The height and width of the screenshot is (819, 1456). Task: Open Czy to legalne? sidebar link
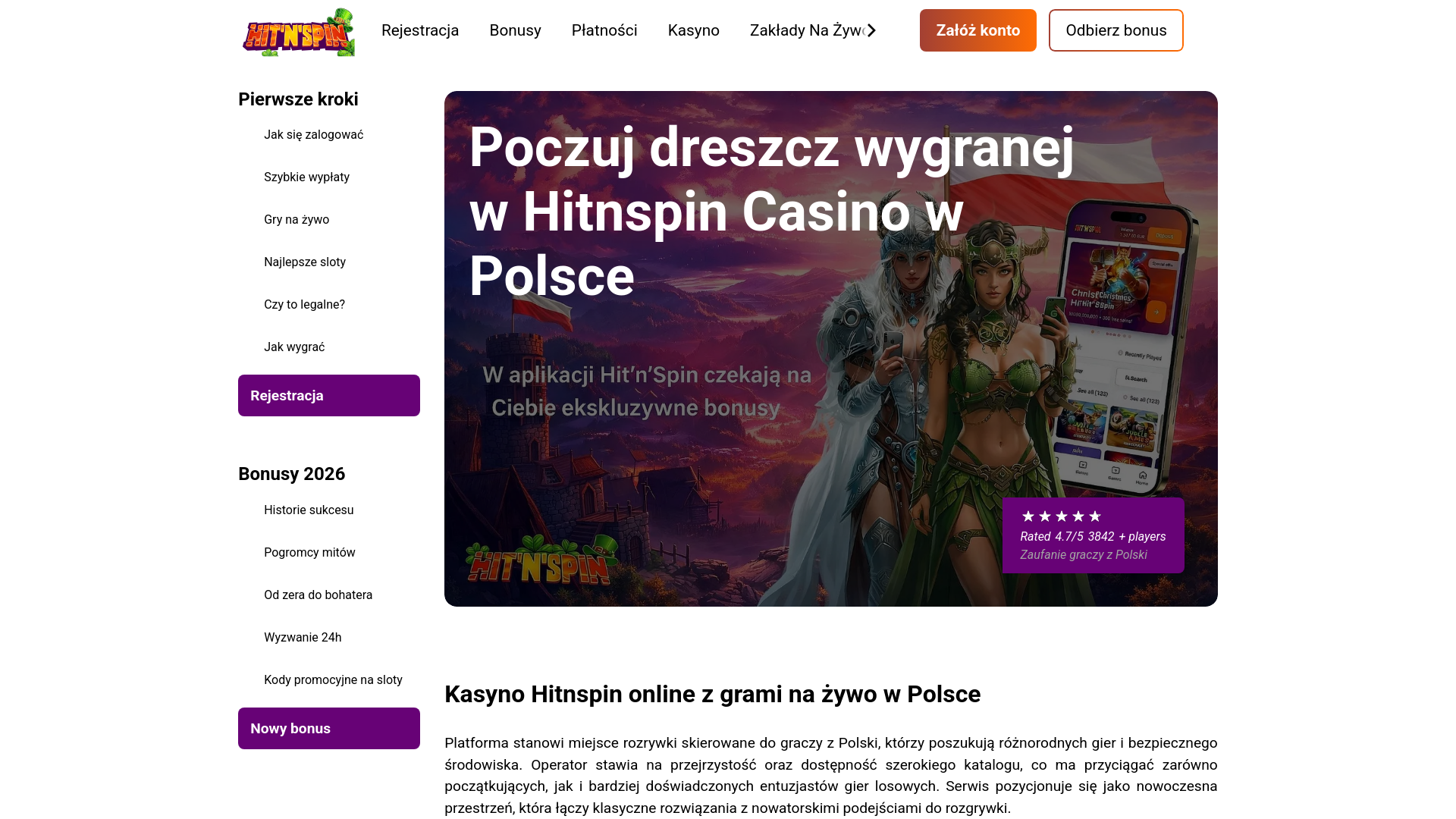[x=304, y=305]
